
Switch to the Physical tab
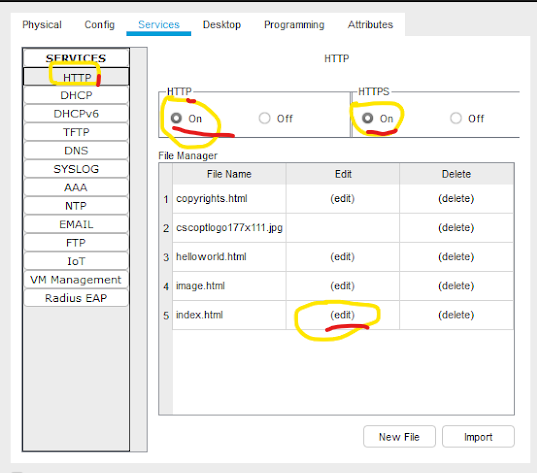pyautogui.click(x=42, y=25)
